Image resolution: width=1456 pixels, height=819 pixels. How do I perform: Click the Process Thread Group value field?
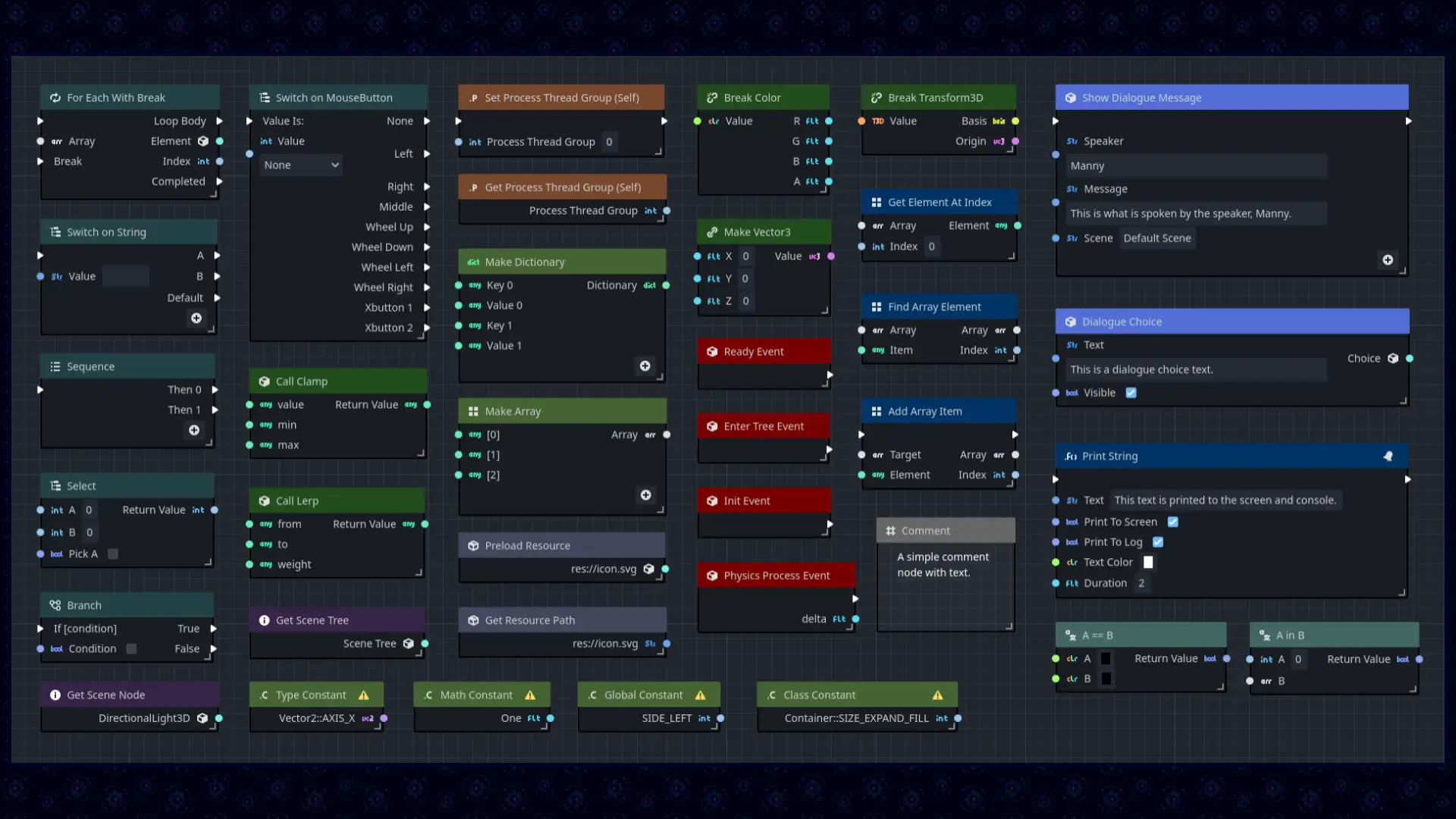(610, 142)
